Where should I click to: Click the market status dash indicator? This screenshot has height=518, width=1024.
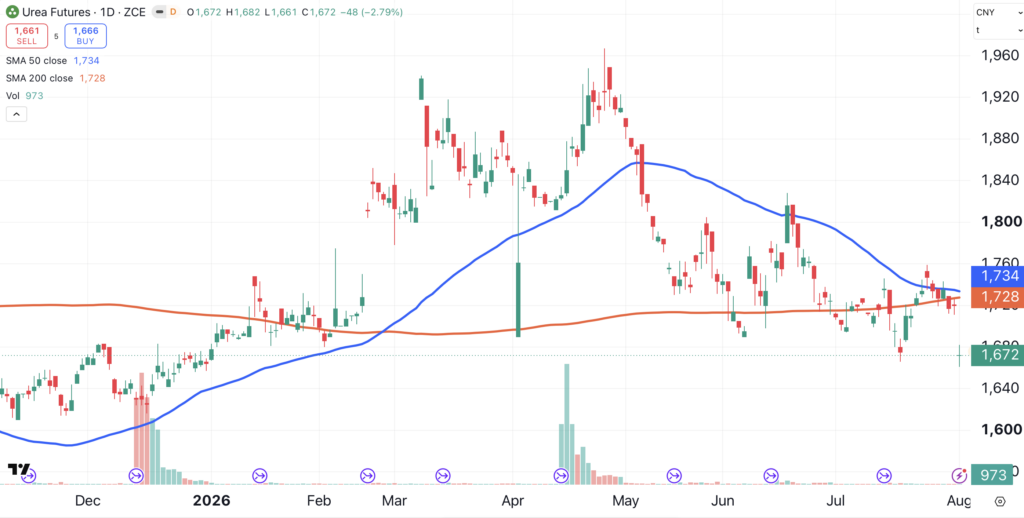(159, 12)
